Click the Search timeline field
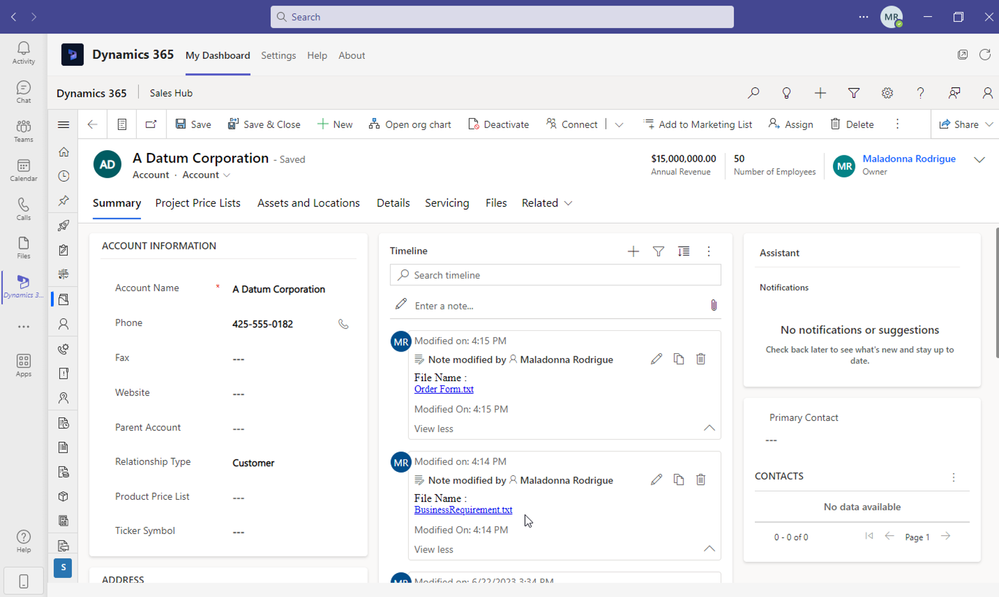Viewport: 999px width, 597px height. tap(555, 275)
